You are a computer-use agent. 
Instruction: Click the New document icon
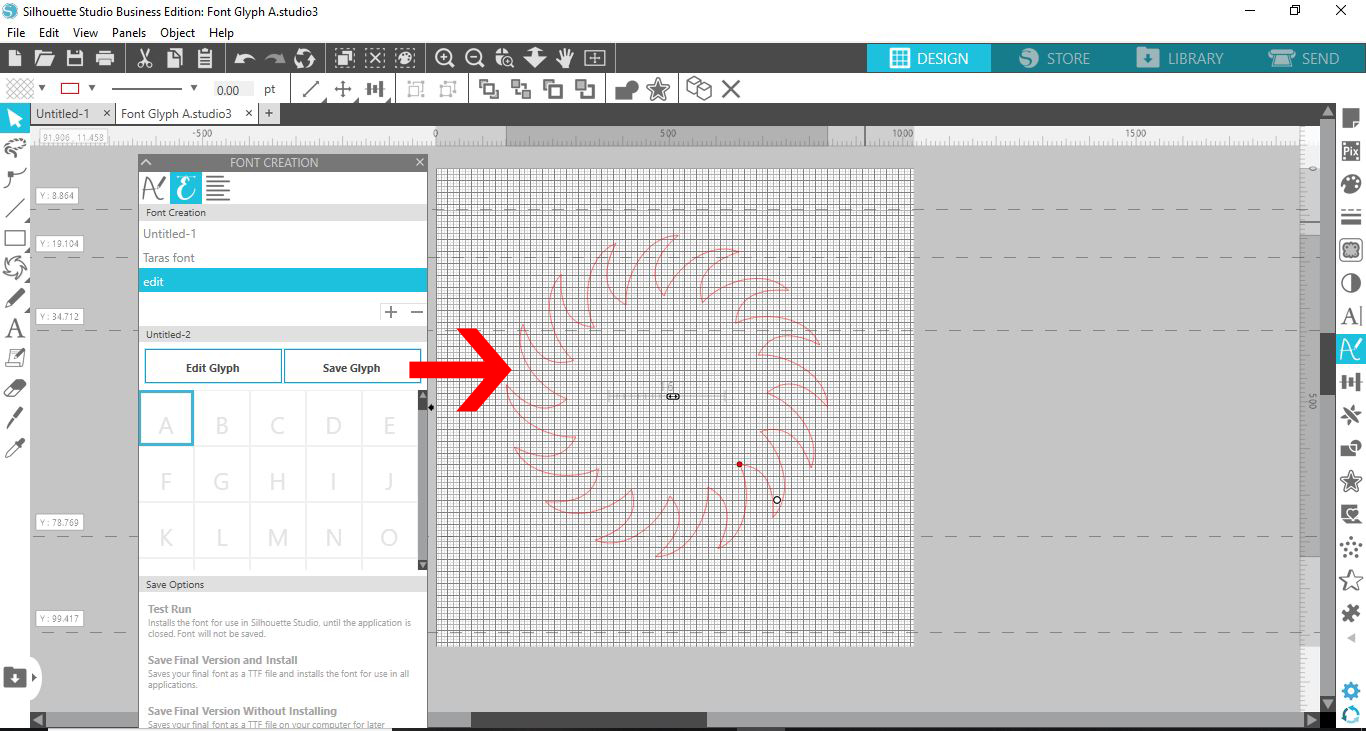point(15,58)
